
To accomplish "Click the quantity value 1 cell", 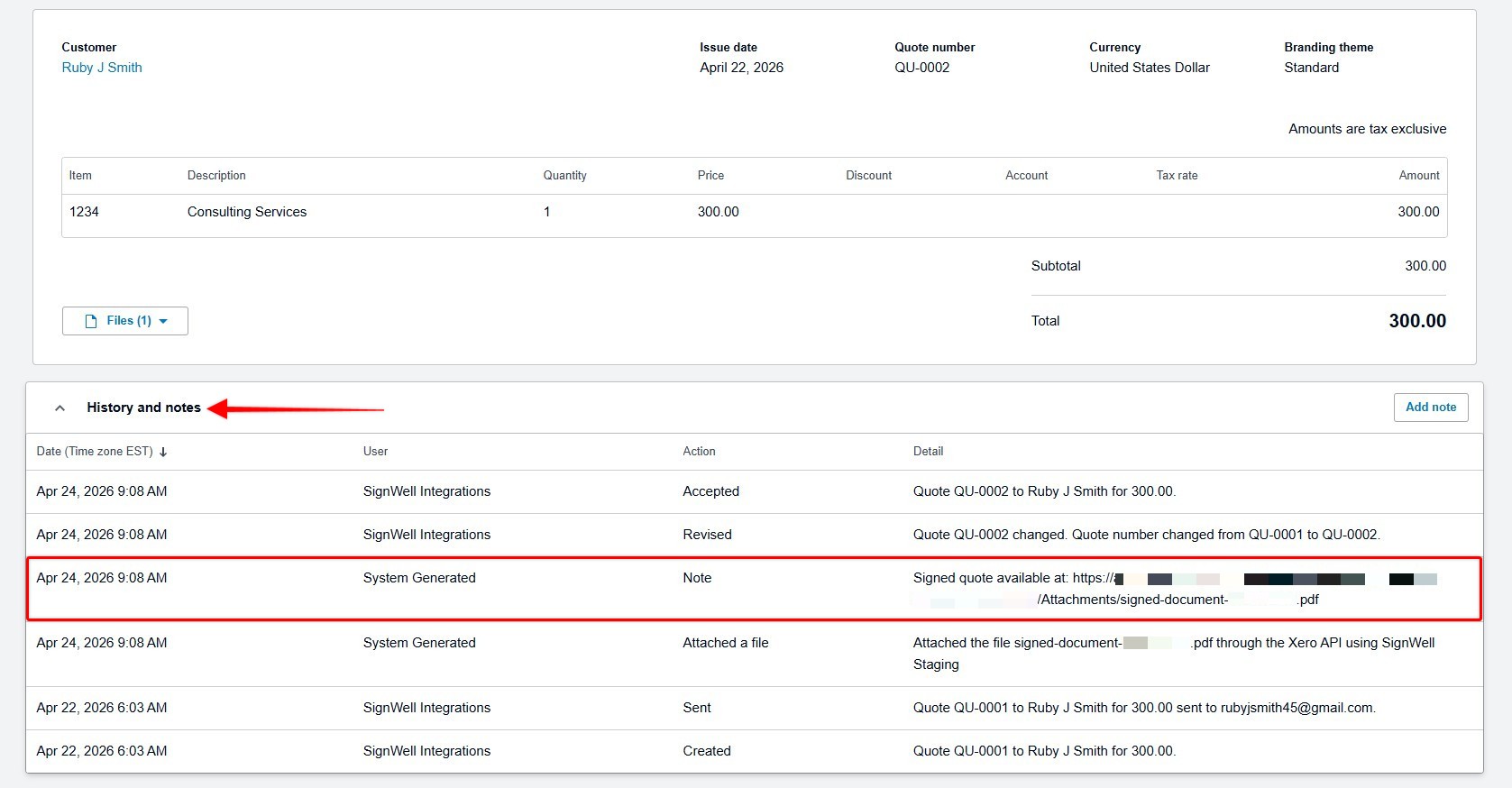I will (546, 212).
